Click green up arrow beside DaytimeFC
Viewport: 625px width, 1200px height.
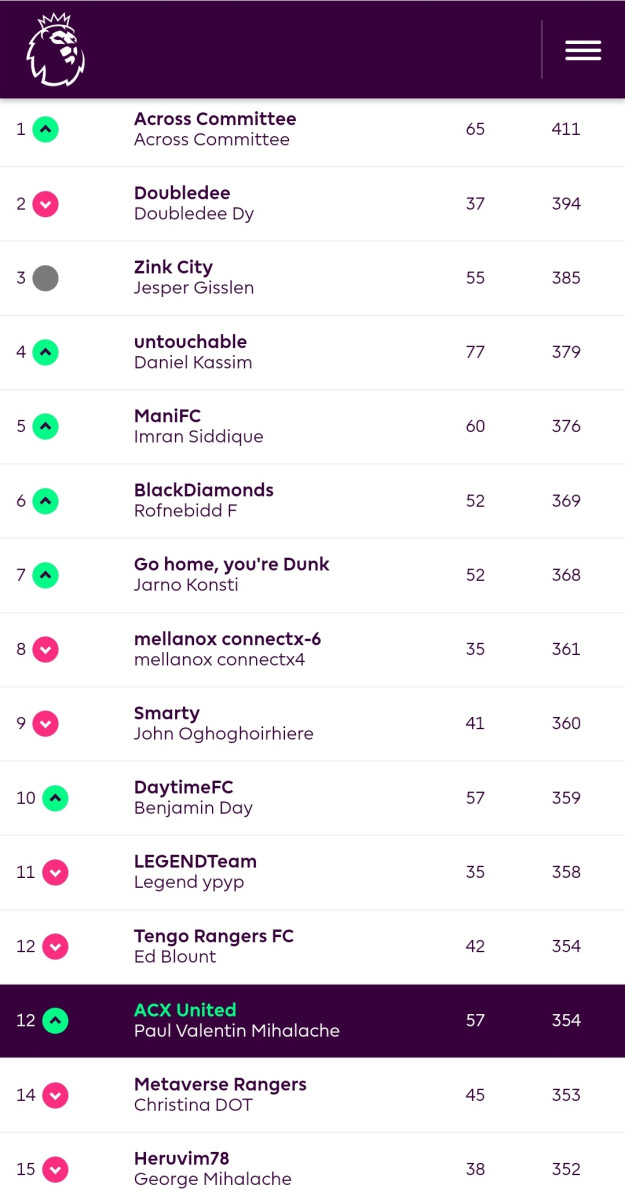(55, 798)
